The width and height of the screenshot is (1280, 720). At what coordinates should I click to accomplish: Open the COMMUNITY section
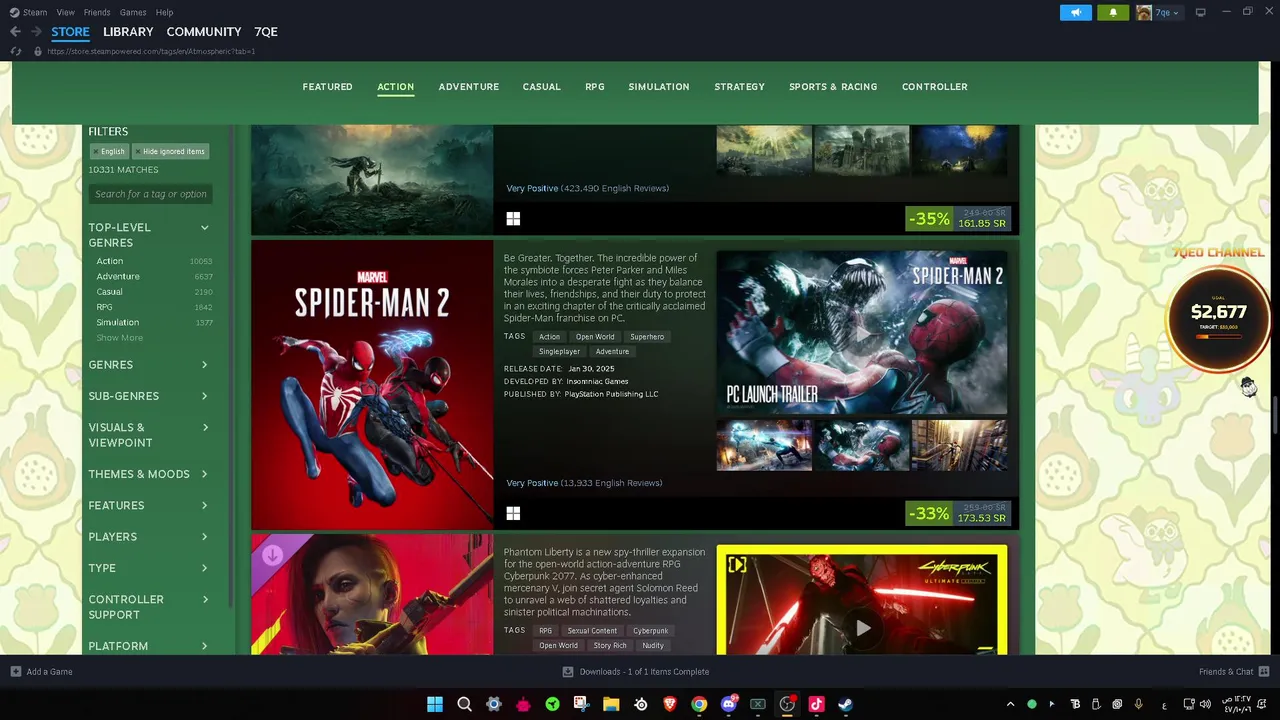tap(204, 32)
